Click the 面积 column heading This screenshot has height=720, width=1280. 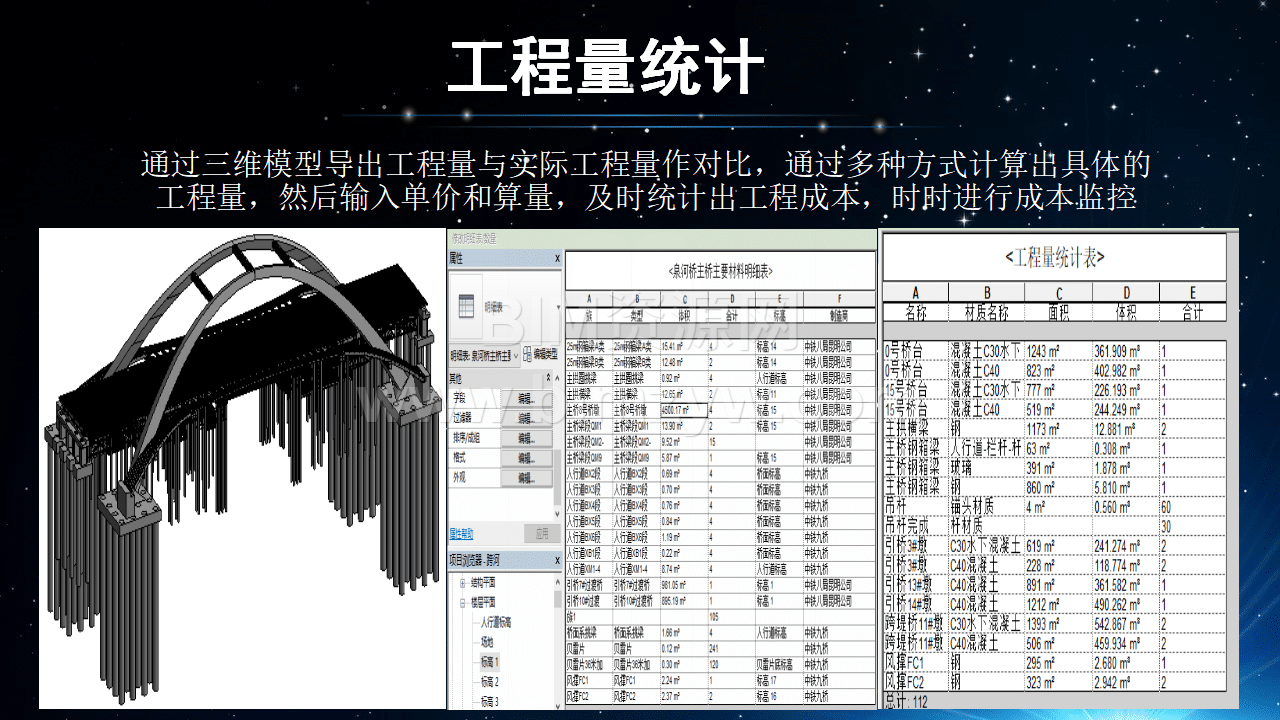[1059, 312]
